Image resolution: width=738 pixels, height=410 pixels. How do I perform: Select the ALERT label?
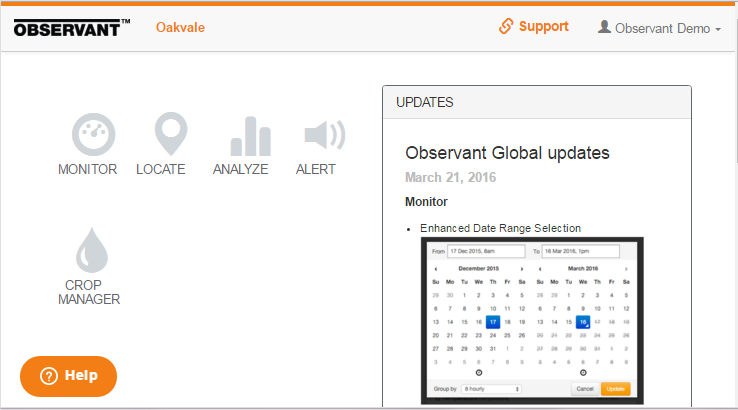coord(315,169)
